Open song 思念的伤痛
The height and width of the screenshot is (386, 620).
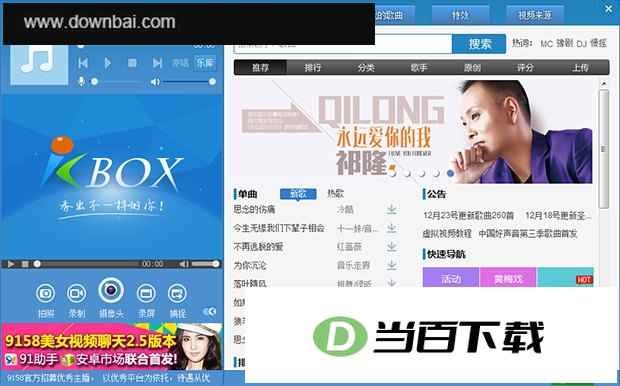click(254, 210)
